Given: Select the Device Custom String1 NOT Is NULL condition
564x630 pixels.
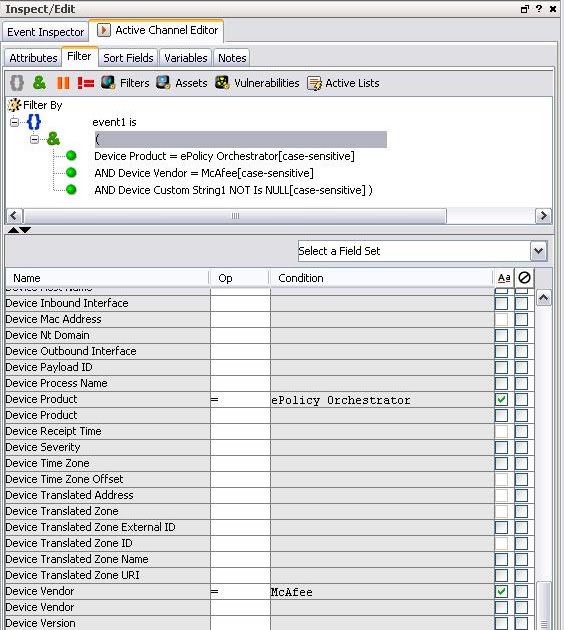Looking at the screenshot, I should [x=233, y=190].
